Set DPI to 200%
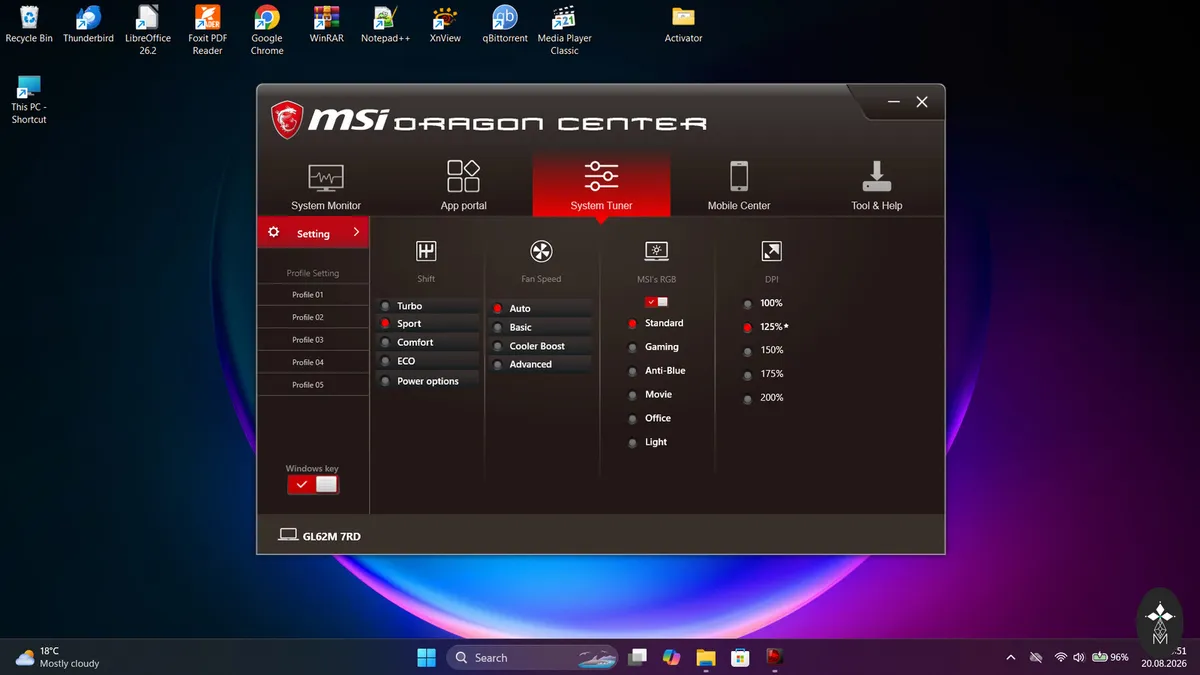 pyautogui.click(x=762, y=398)
